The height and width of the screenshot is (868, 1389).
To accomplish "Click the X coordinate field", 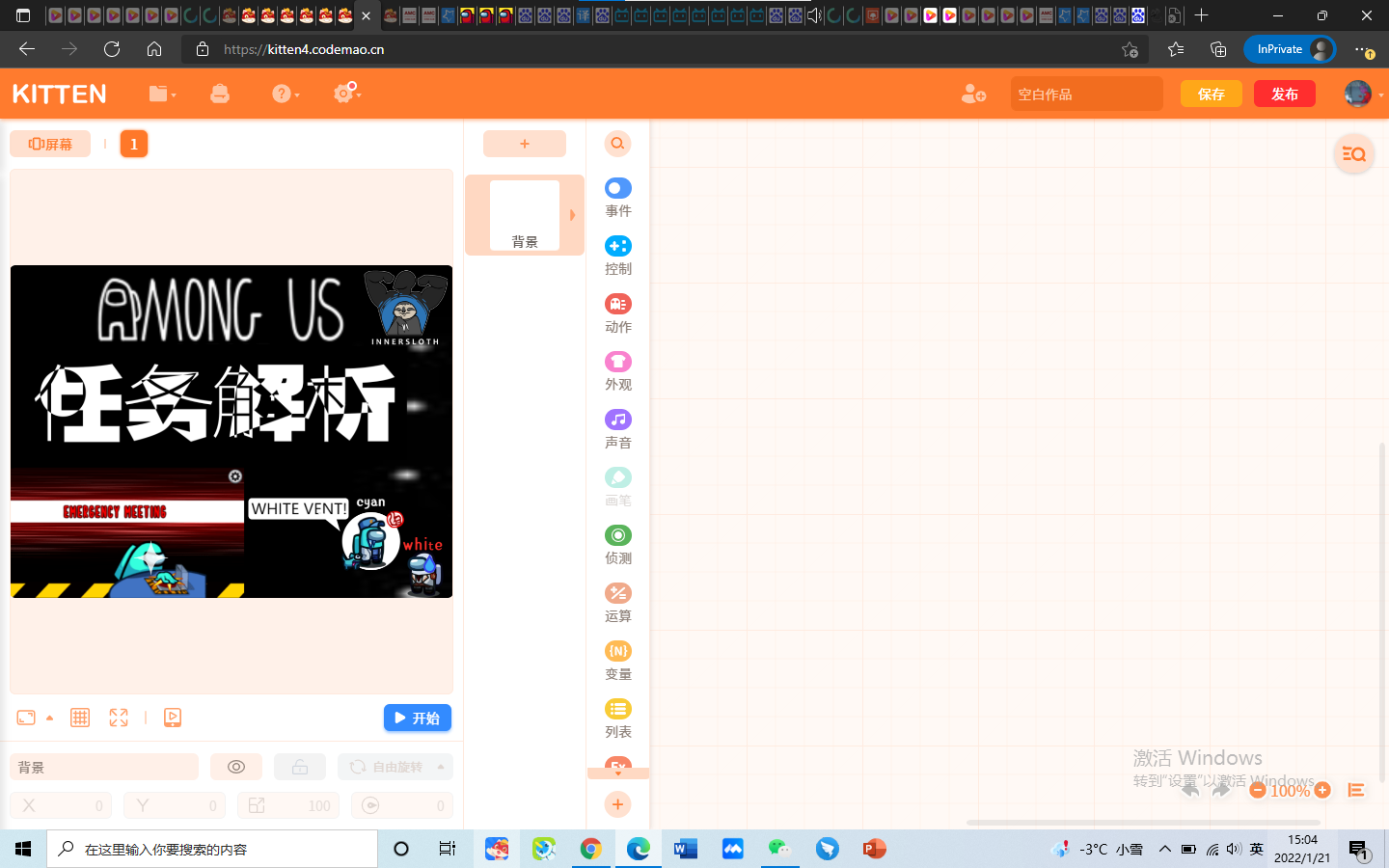I will pyautogui.click(x=61, y=805).
